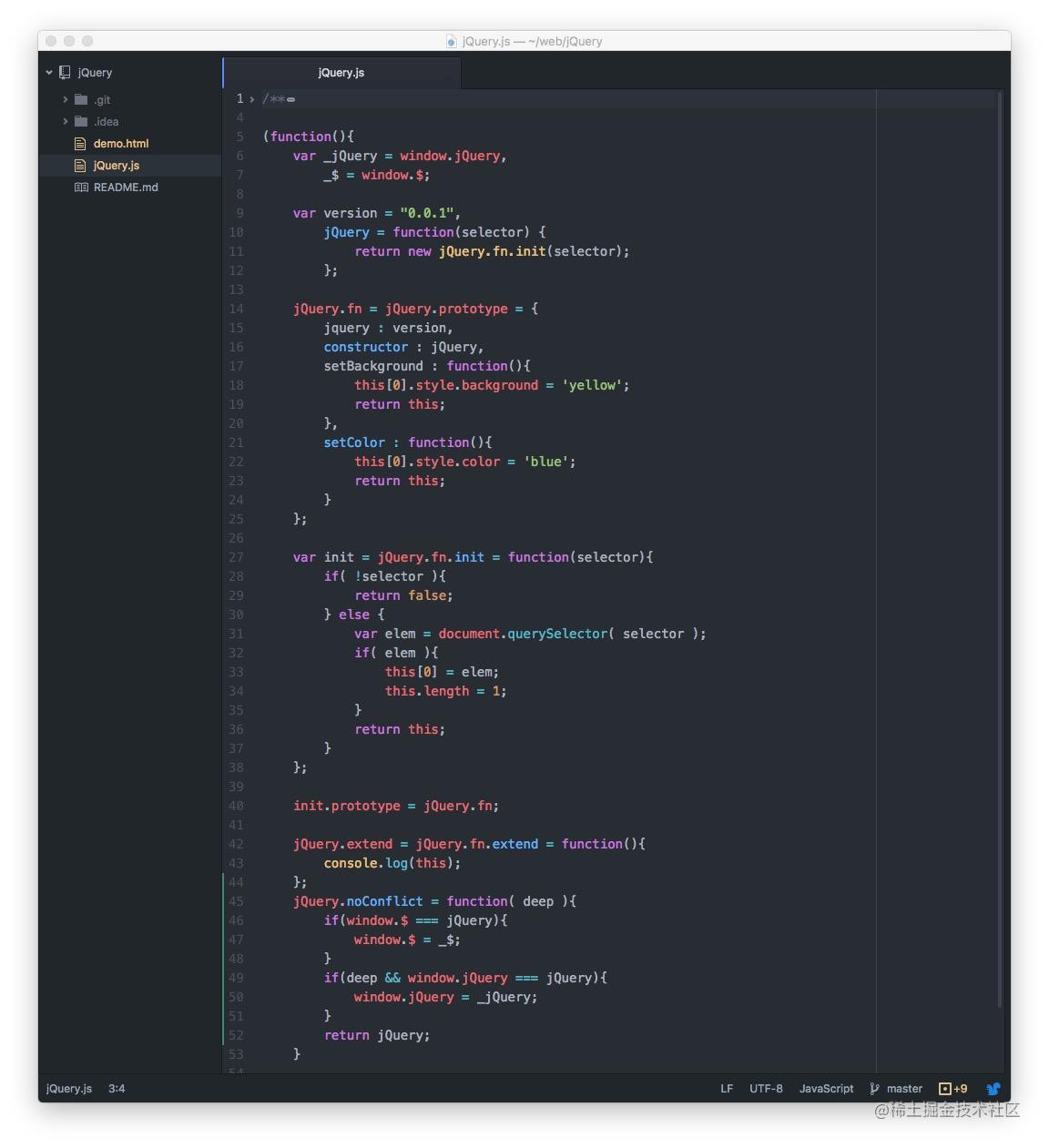Click 'return jQuery;' on line 52
1049x1148 pixels.
click(377, 1035)
